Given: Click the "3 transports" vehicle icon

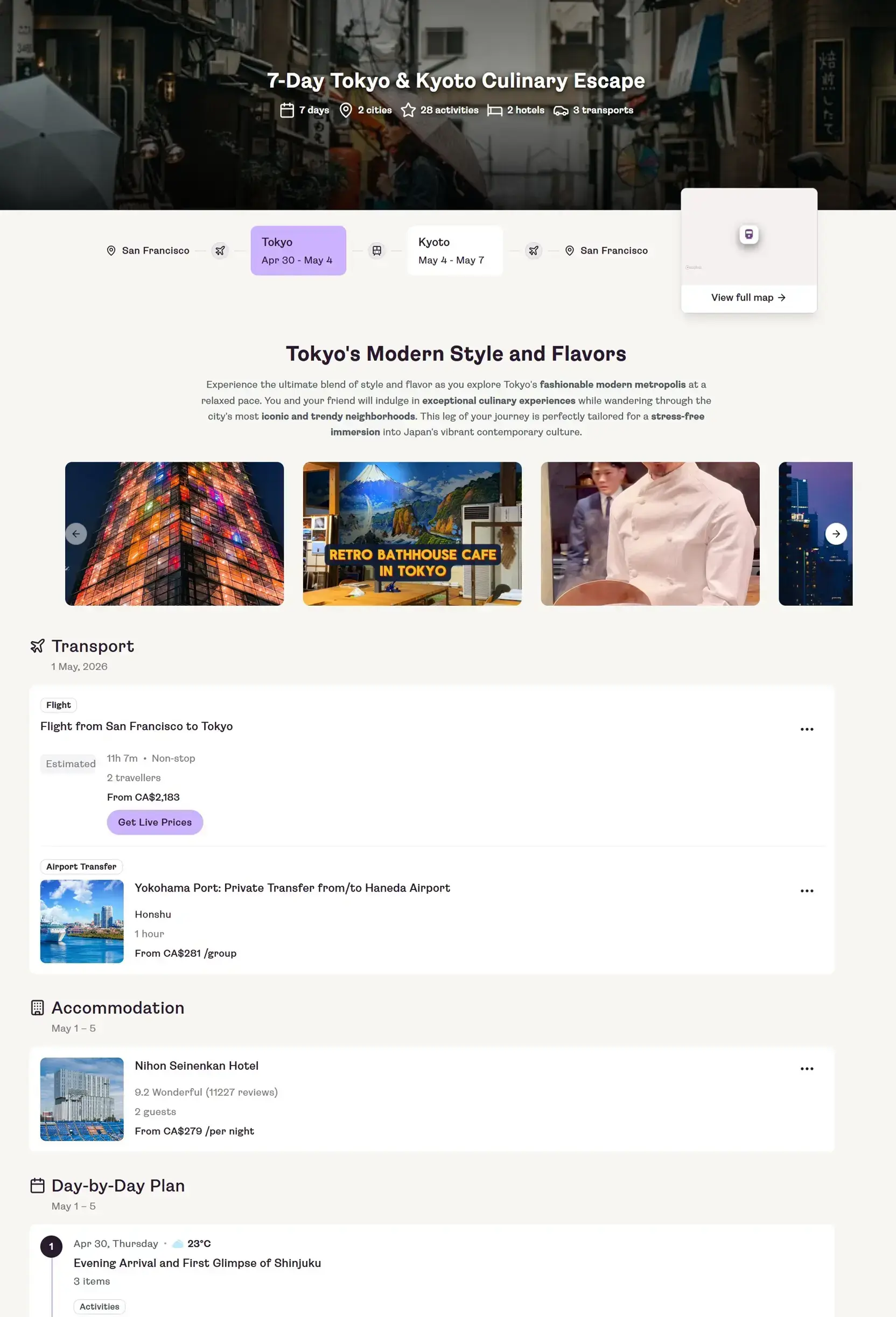Looking at the screenshot, I should [561, 110].
